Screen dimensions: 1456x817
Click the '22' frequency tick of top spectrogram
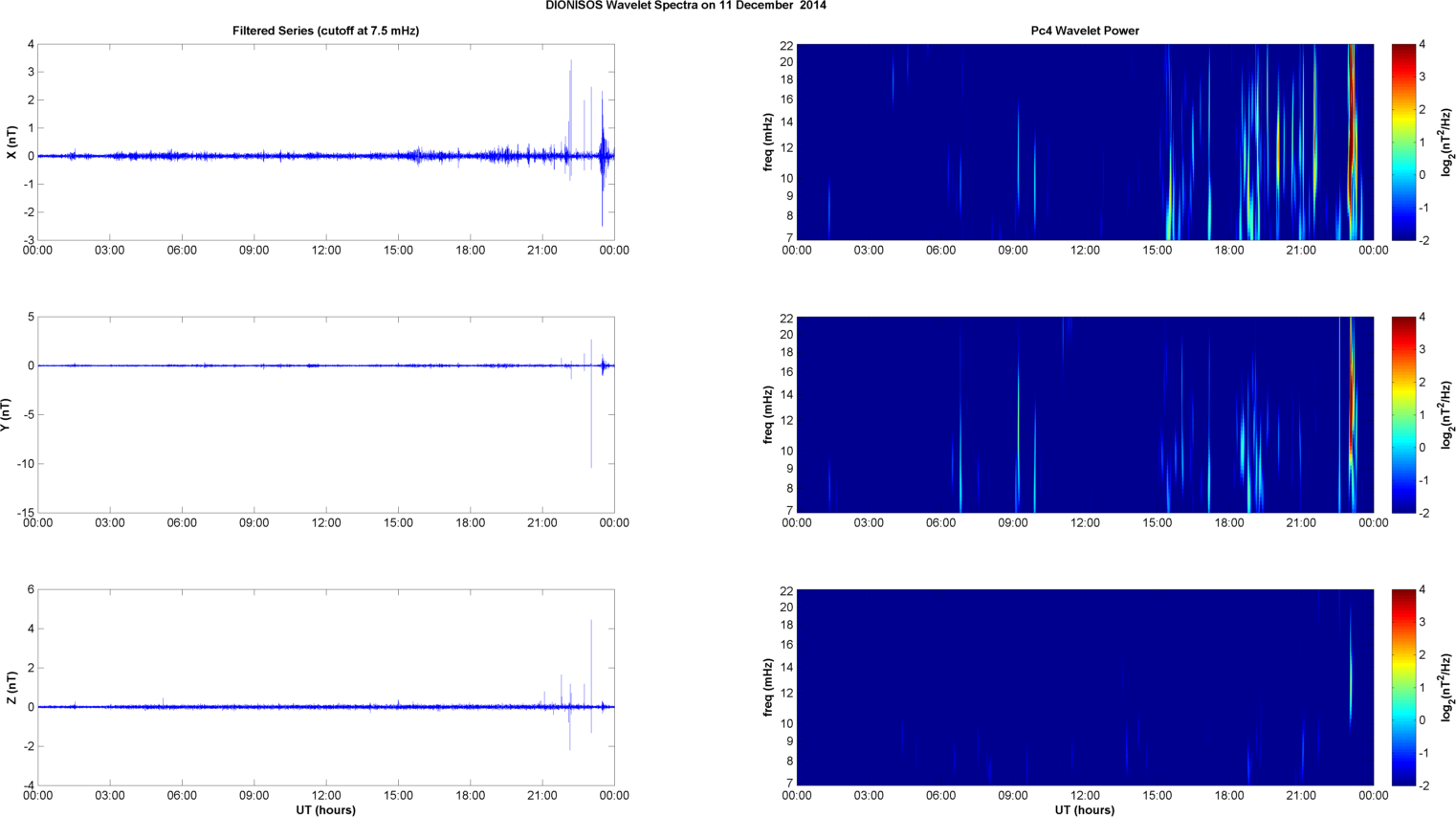tap(786, 46)
